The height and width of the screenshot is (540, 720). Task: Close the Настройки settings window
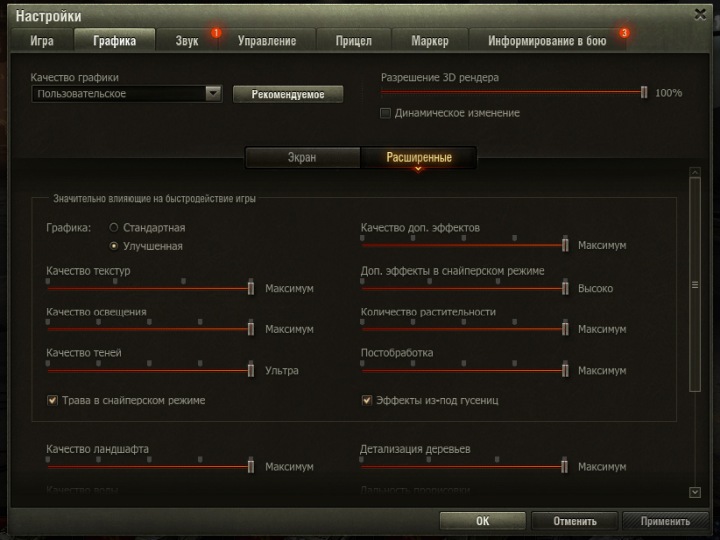[700, 14]
